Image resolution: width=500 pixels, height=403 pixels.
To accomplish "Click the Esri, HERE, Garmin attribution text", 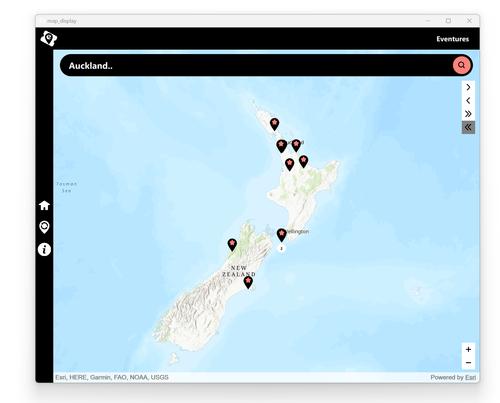I will pos(112,377).
